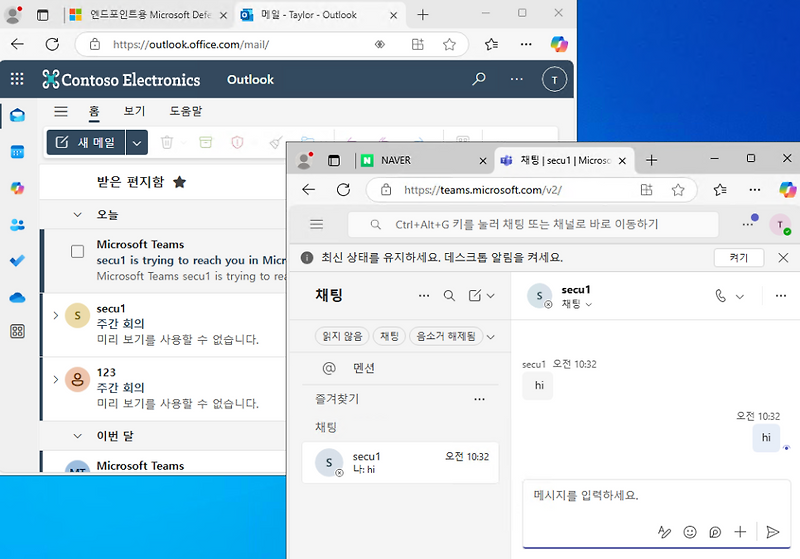800x559 pixels.
Task: Expand the 123 주간 회의 conversation
Action: tap(56, 379)
